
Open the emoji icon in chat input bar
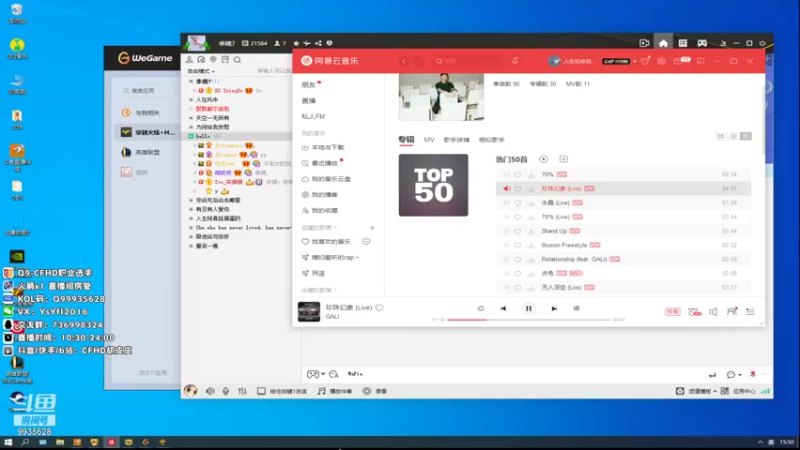click(334, 374)
